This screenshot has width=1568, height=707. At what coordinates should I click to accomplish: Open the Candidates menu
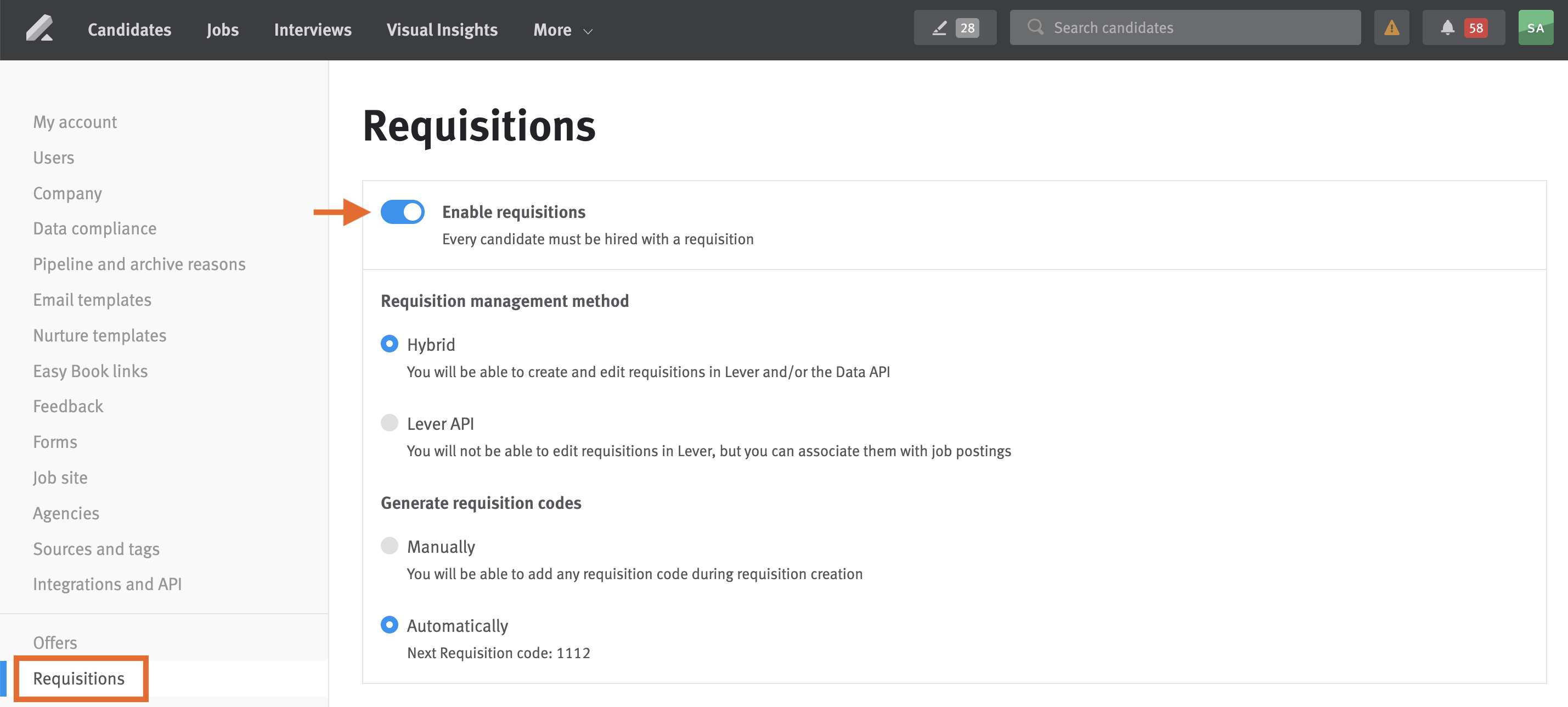tap(129, 30)
